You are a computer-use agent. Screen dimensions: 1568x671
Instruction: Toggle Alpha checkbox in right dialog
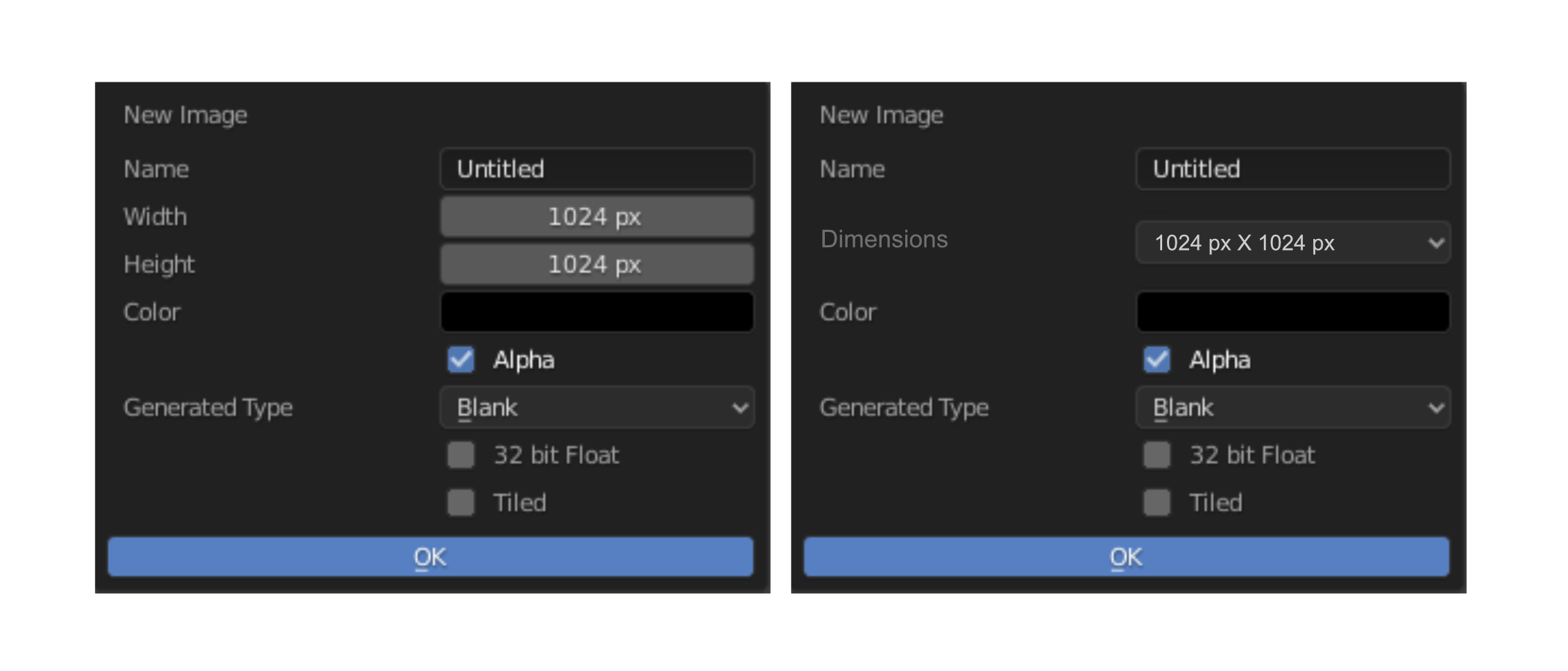pyautogui.click(x=1157, y=359)
